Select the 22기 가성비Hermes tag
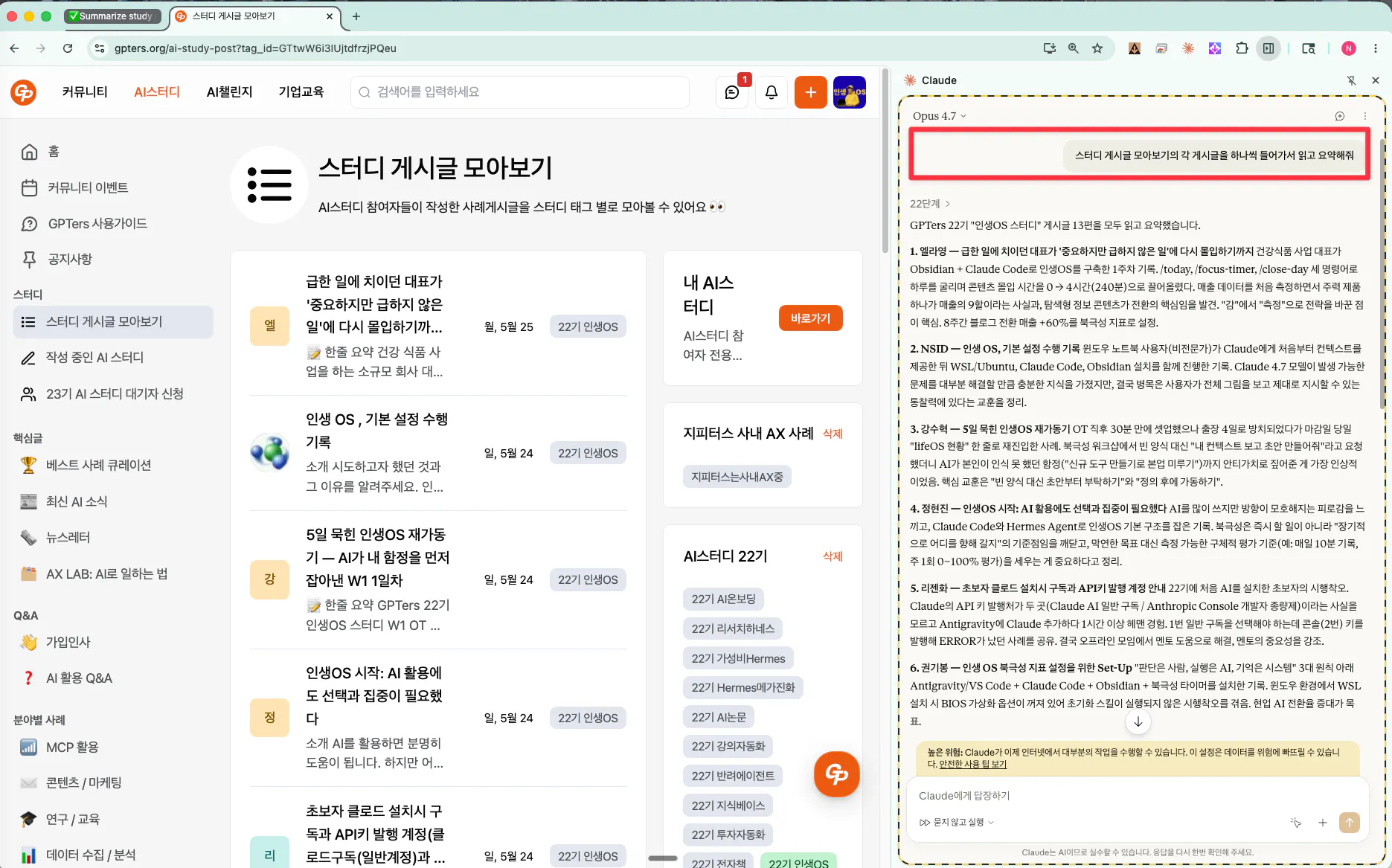Screen dimensions: 1392x868 [x=738, y=658]
